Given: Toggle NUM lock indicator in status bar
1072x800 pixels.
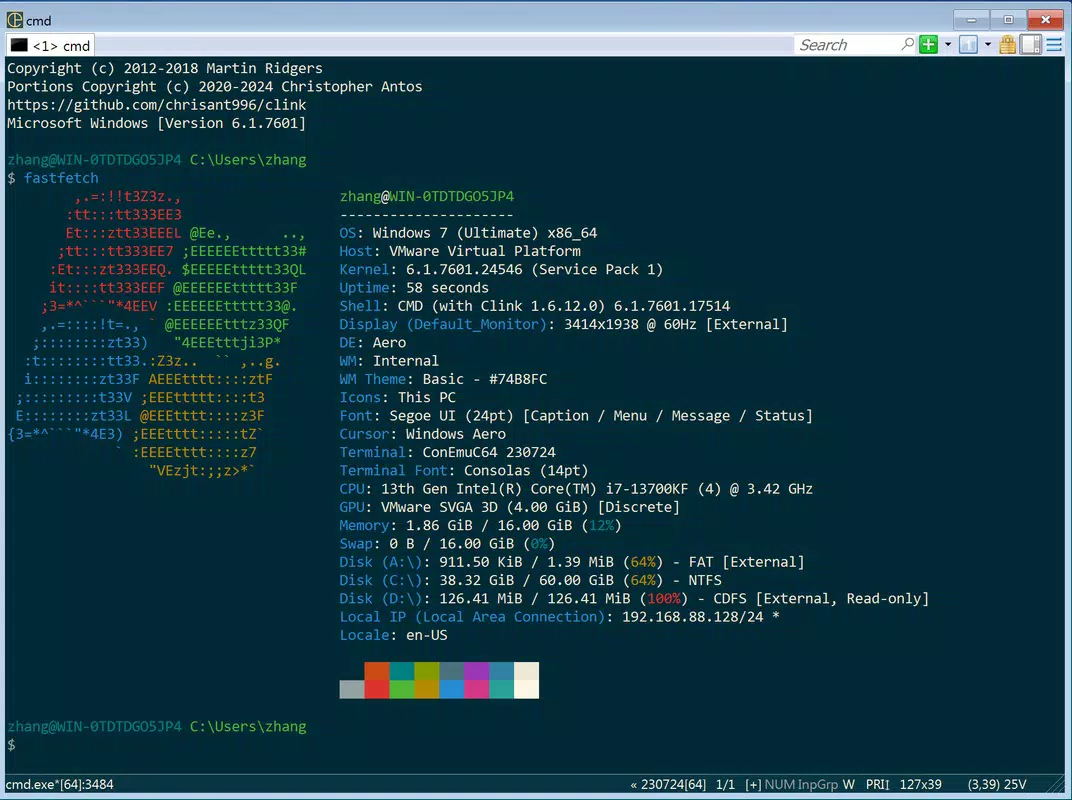Looking at the screenshot, I should [x=779, y=784].
